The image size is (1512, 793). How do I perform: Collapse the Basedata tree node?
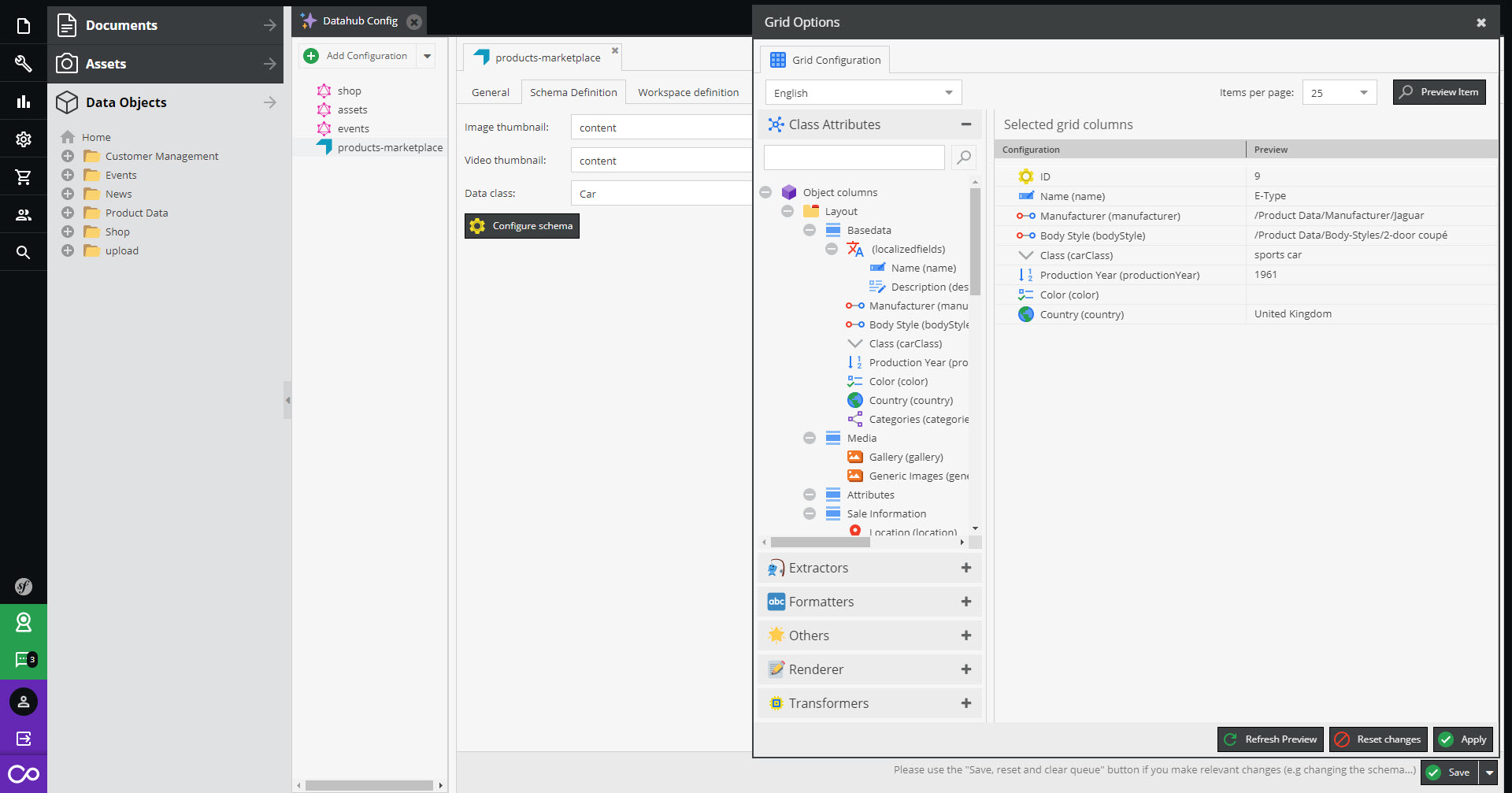pos(810,230)
